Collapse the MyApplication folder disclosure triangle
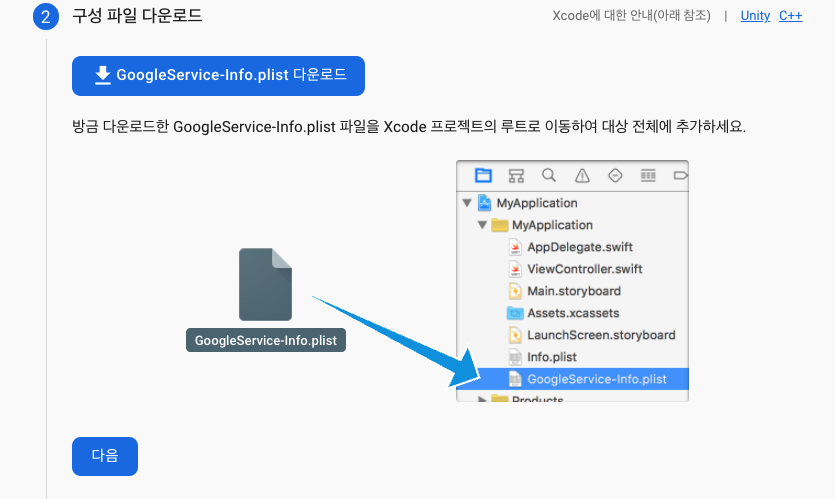This screenshot has height=499, width=835. tap(482, 225)
